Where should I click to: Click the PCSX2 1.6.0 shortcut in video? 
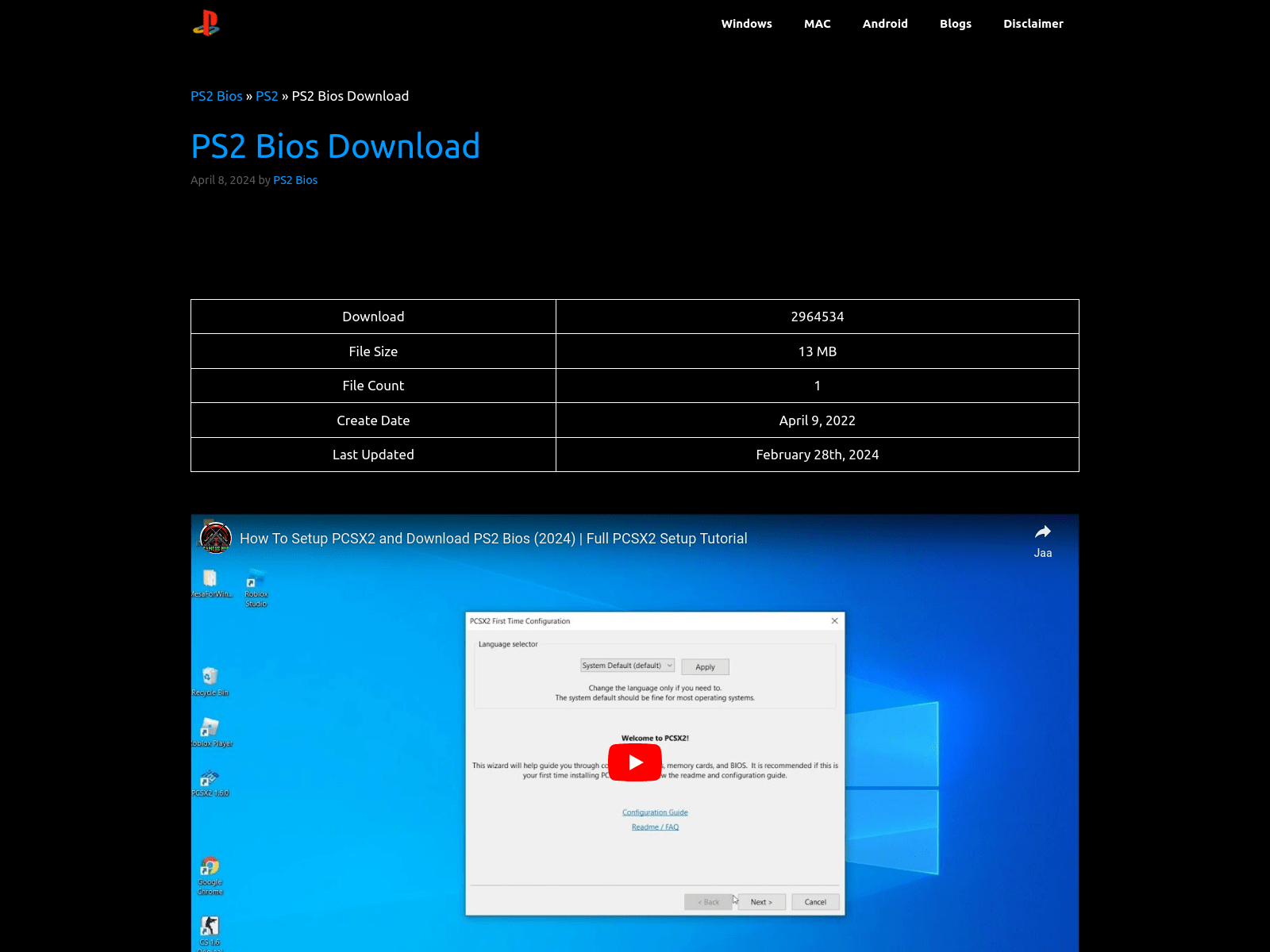point(210,783)
